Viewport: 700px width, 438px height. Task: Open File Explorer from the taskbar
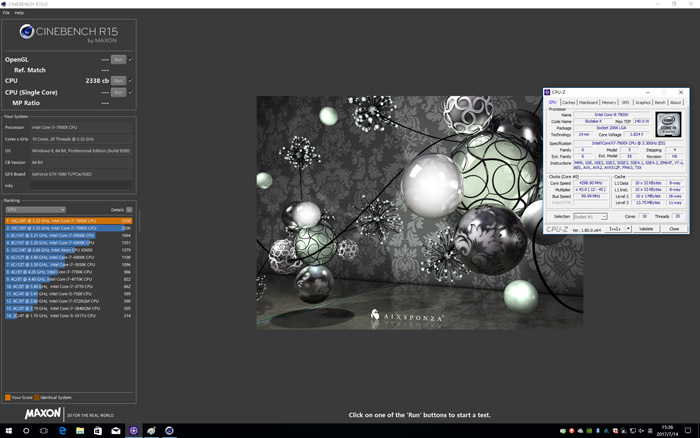pos(80,431)
